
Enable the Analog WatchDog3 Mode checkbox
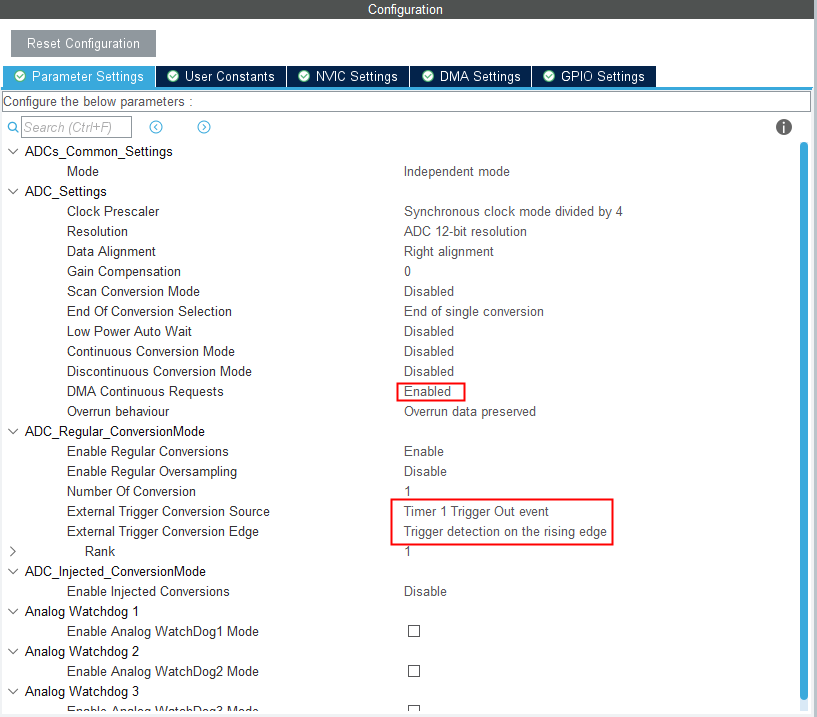(414, 711)
